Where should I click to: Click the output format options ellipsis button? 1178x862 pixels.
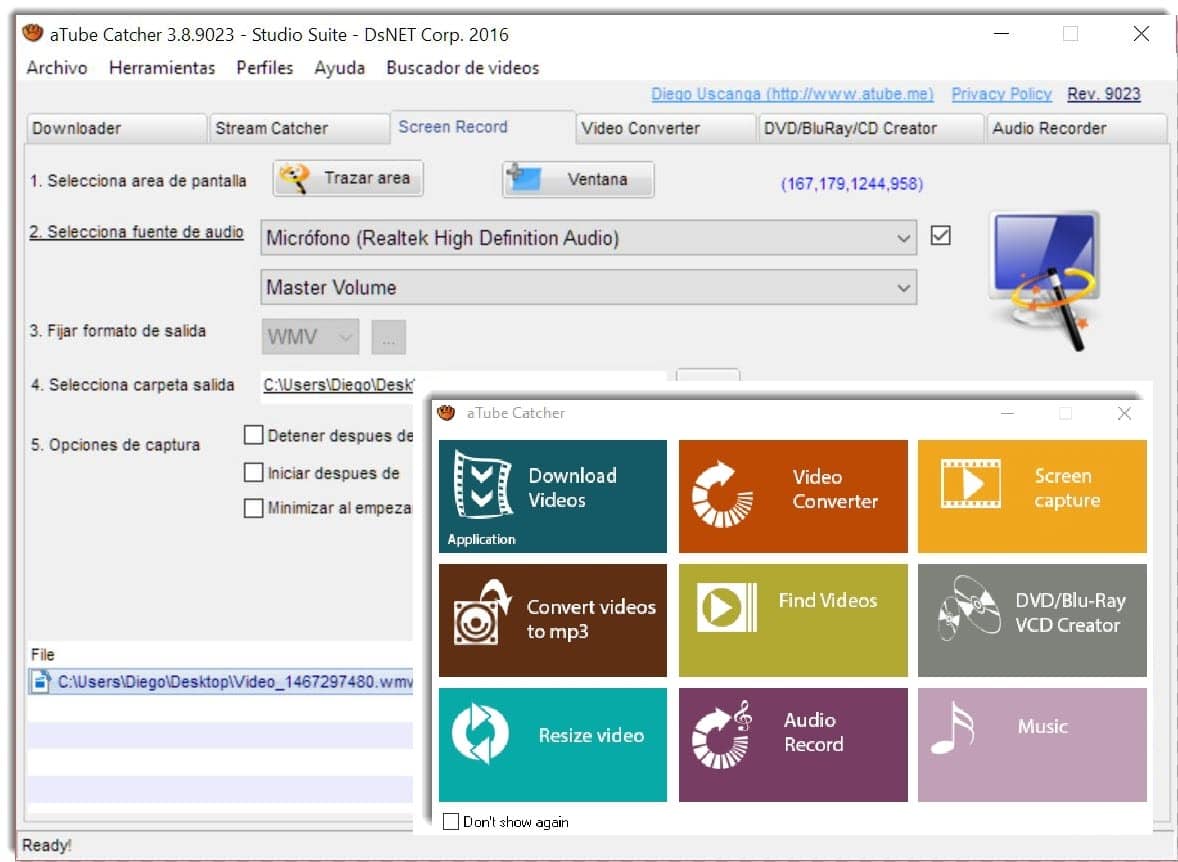tap(388, 337)
